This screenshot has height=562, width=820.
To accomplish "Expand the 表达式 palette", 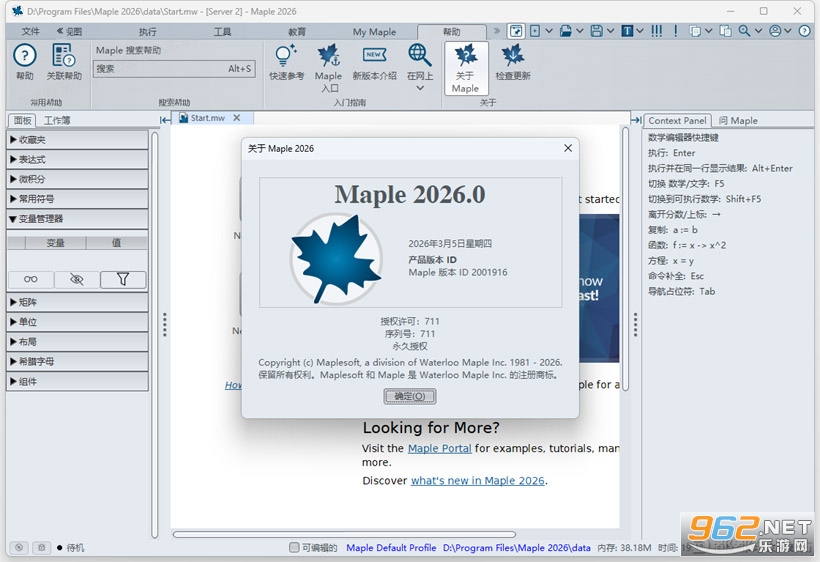I will [77, 159].
